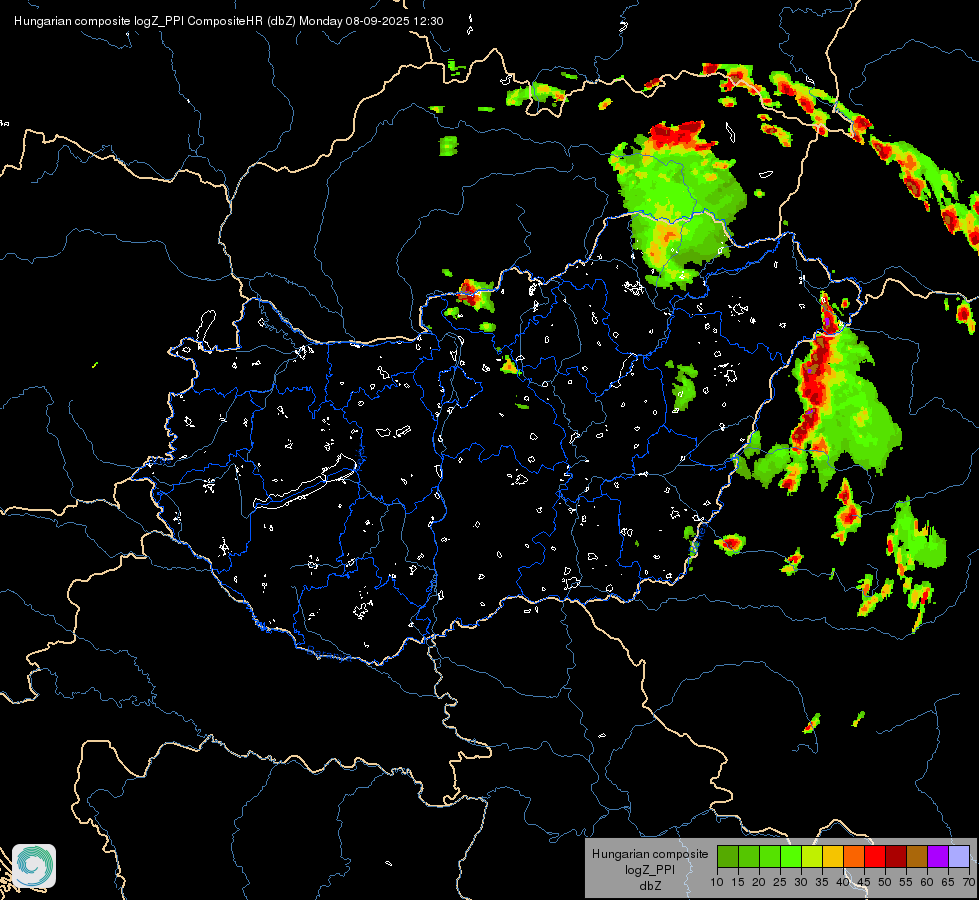
Task: Click Lake Balaton outline on the map
Action: [305, 484]
